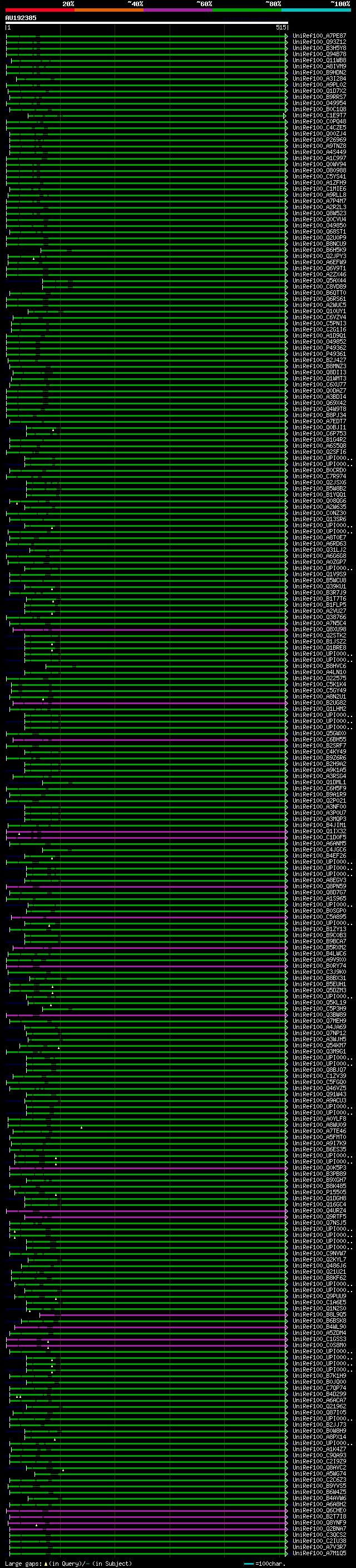Click the red 20% identity legend segment

[39, 11]
